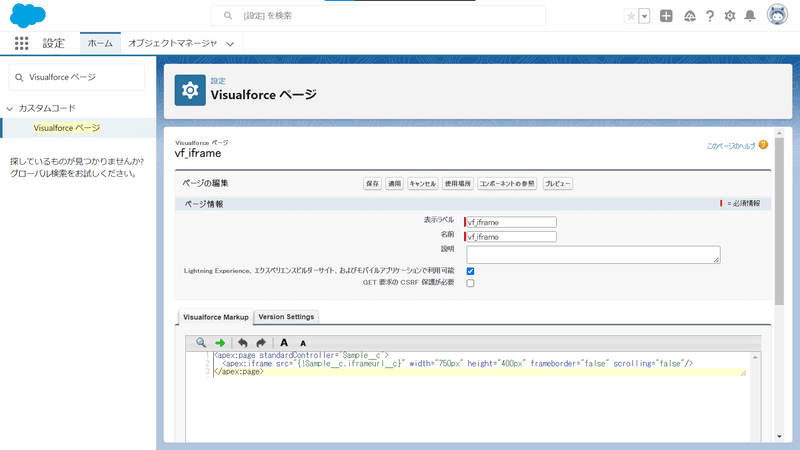Select the ホーム tab
Image resolution: width=800 pixels, height=450 pixels.
[x=100, y=43]
